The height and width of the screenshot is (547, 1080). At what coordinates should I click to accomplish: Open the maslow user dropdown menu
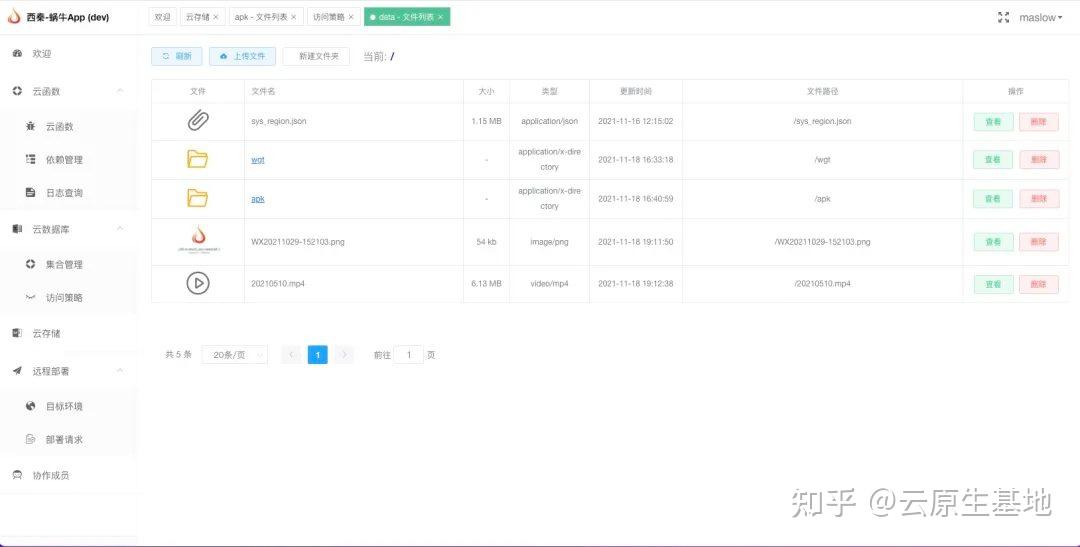(x=1040, y=18)
